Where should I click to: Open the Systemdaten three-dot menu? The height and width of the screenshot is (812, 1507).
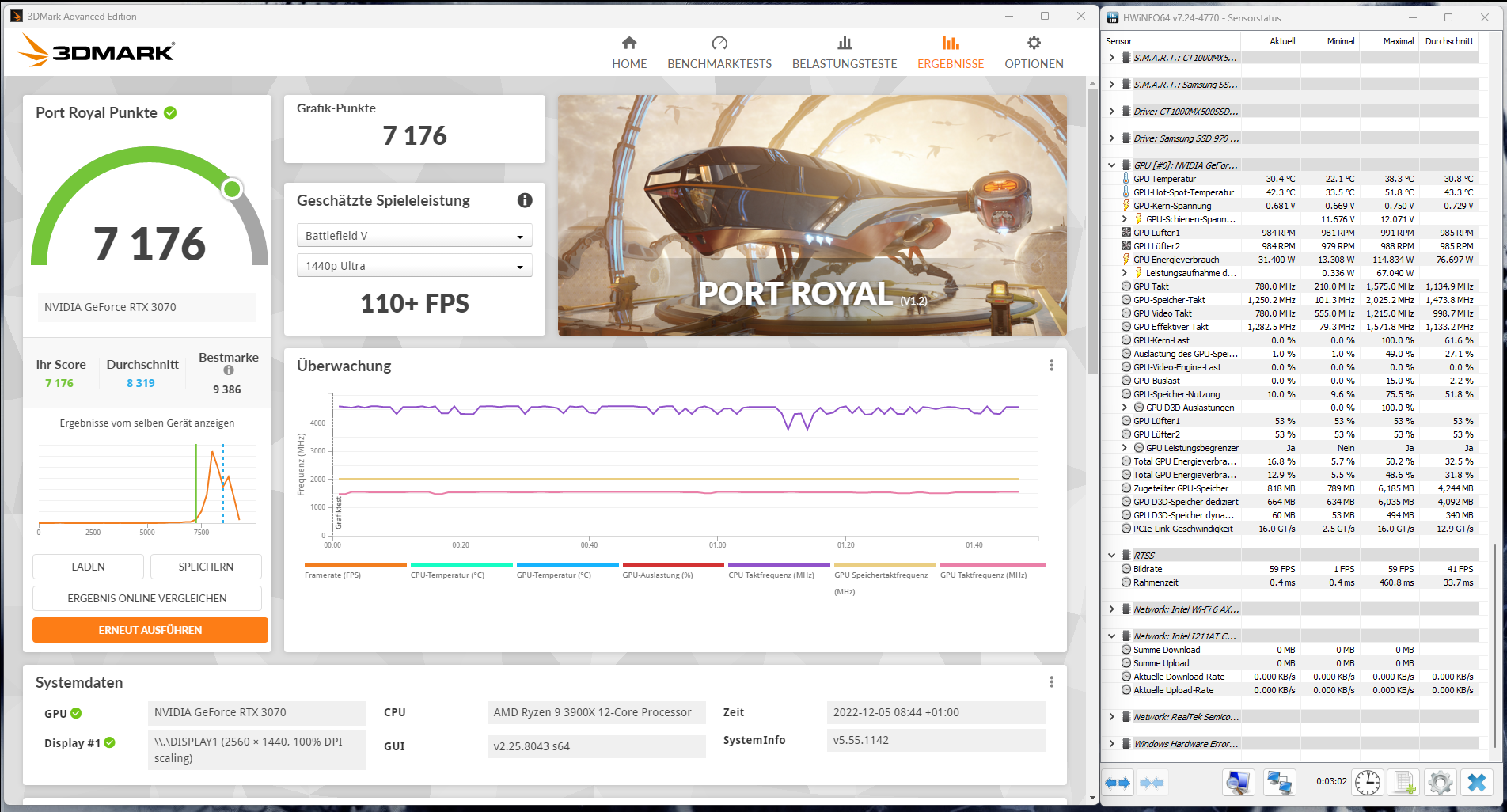[x=1051, y=681]
